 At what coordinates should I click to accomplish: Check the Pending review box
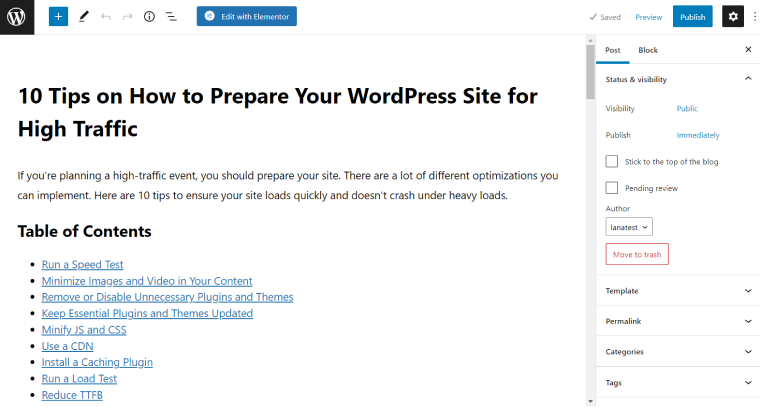pyautogui.click(x=612, y=188)
